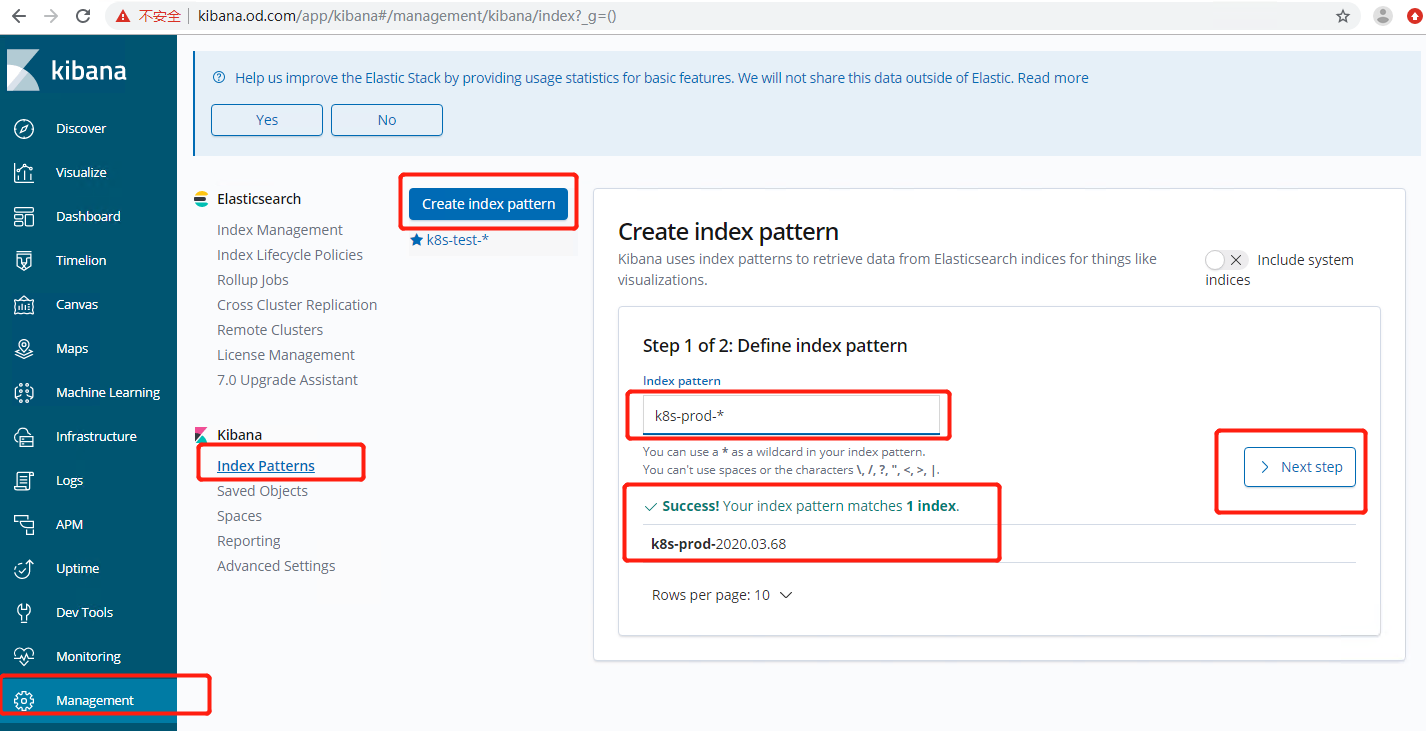This screenshot has height=731, width=1426.
Task: Click the Management gear icon
Action: tap(24, 701)
